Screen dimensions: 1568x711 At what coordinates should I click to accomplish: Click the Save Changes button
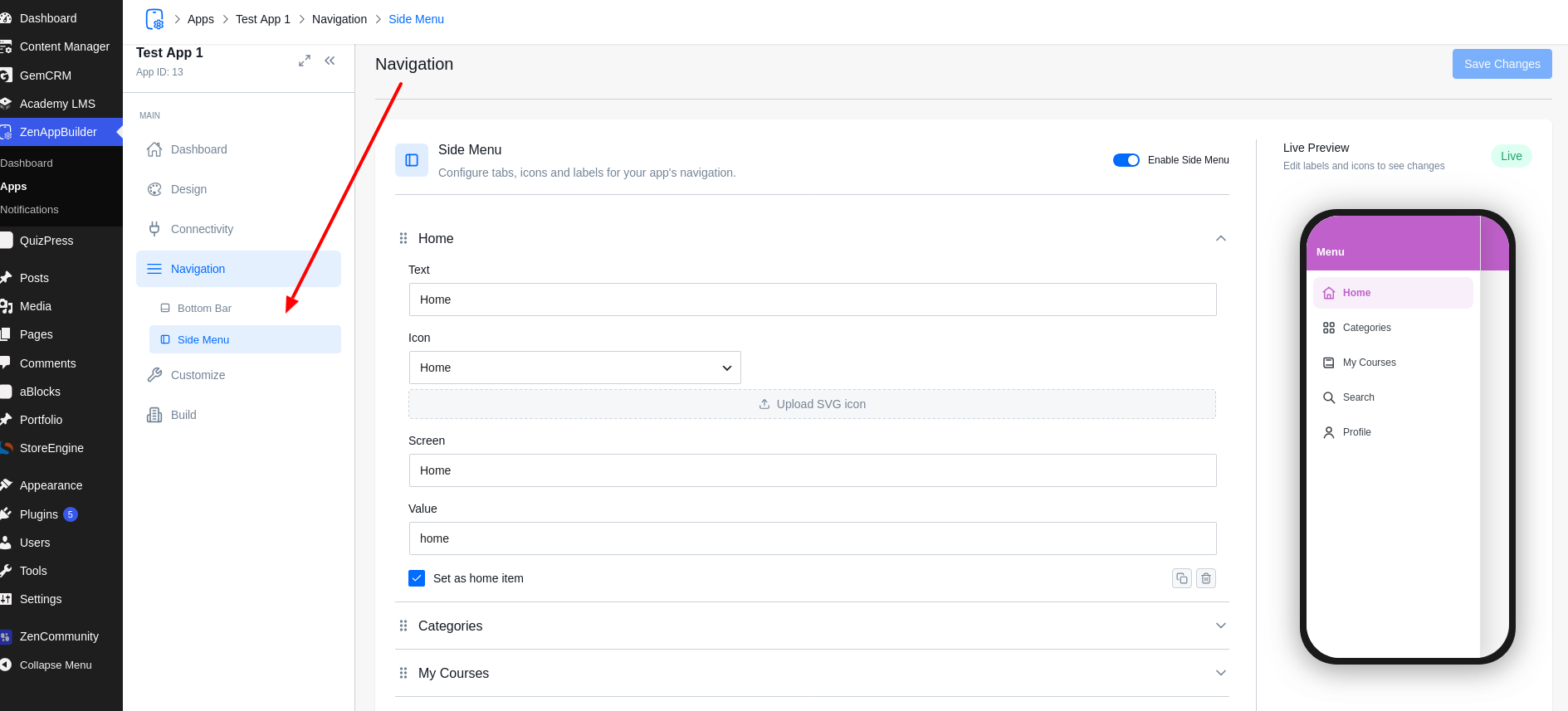coord(1502,64)
